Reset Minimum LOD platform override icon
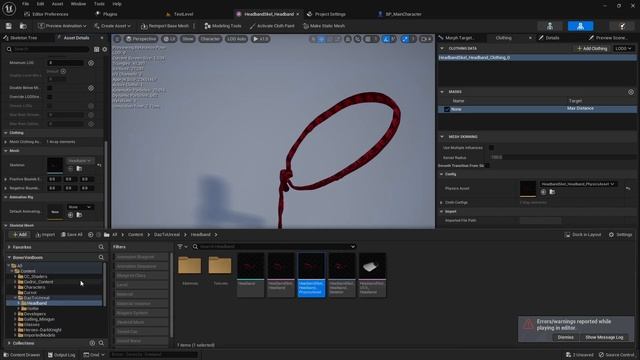 tap(91, 63)
